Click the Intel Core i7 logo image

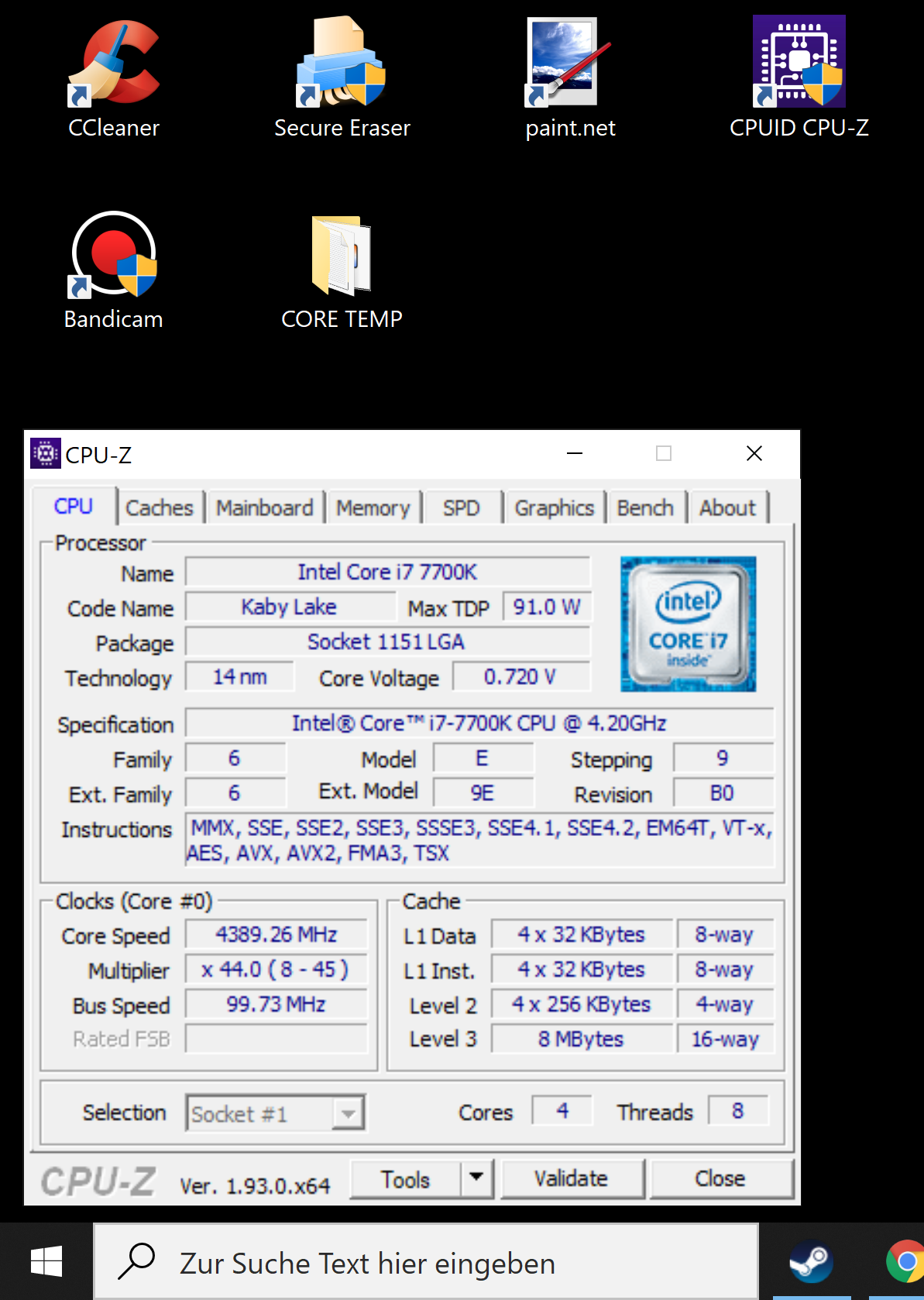688,624
